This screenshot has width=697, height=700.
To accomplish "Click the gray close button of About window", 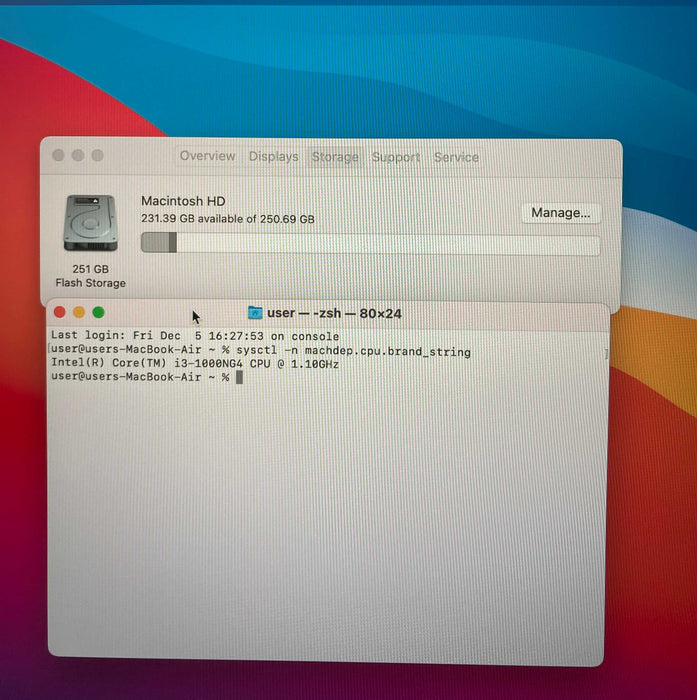I will (58, 155).
